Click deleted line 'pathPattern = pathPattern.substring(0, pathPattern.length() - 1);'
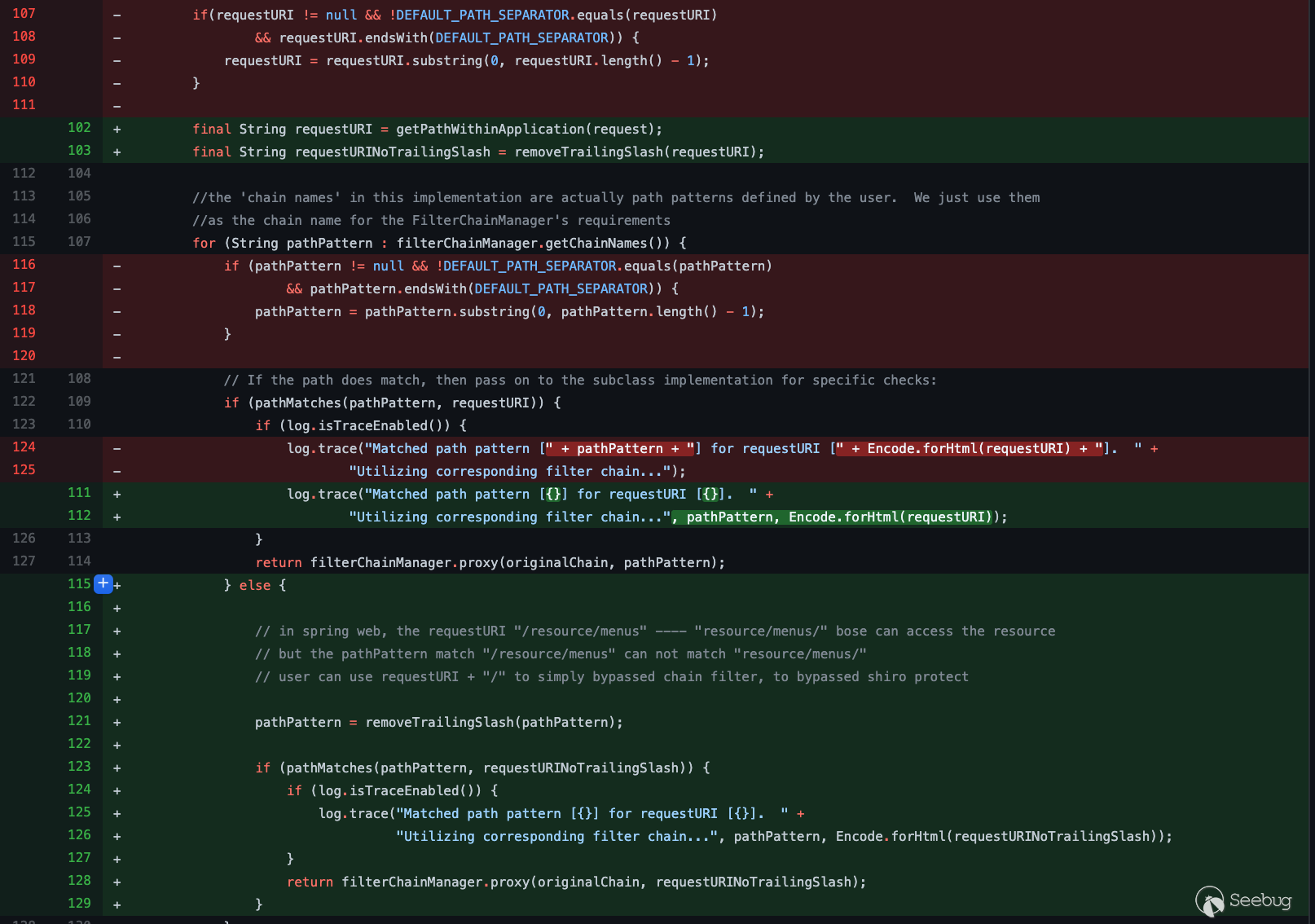Image resolution: width=1315 pixels, height=924 pixels. point(509,311)
